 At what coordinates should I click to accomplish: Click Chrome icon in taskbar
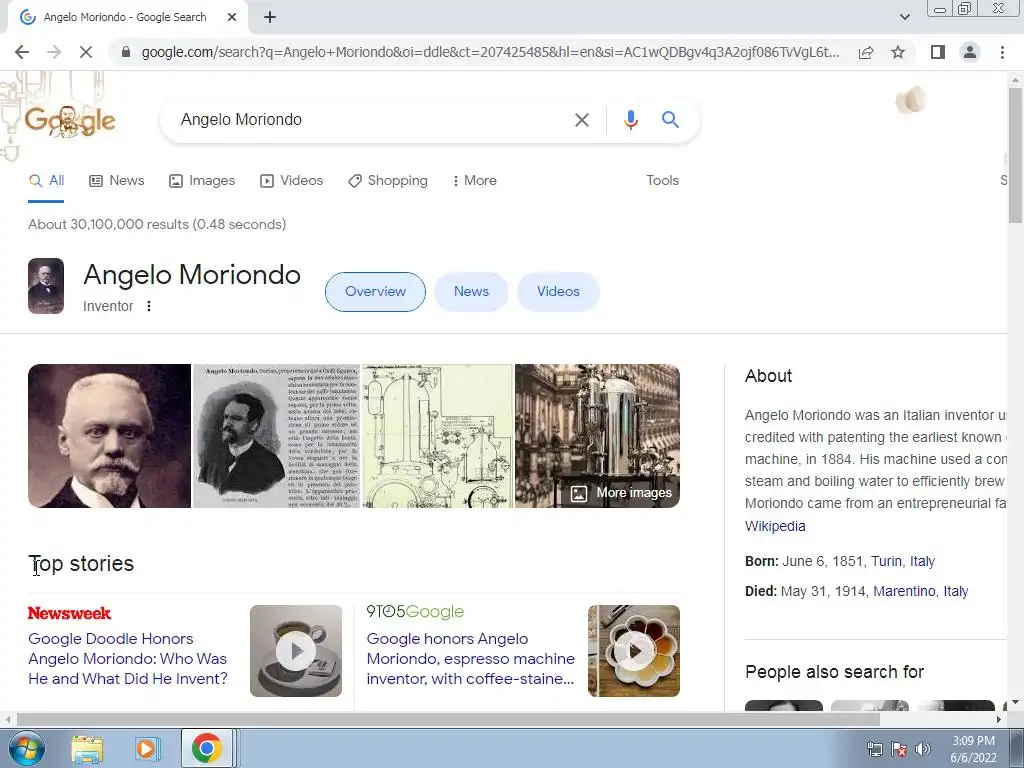[206, 748]
